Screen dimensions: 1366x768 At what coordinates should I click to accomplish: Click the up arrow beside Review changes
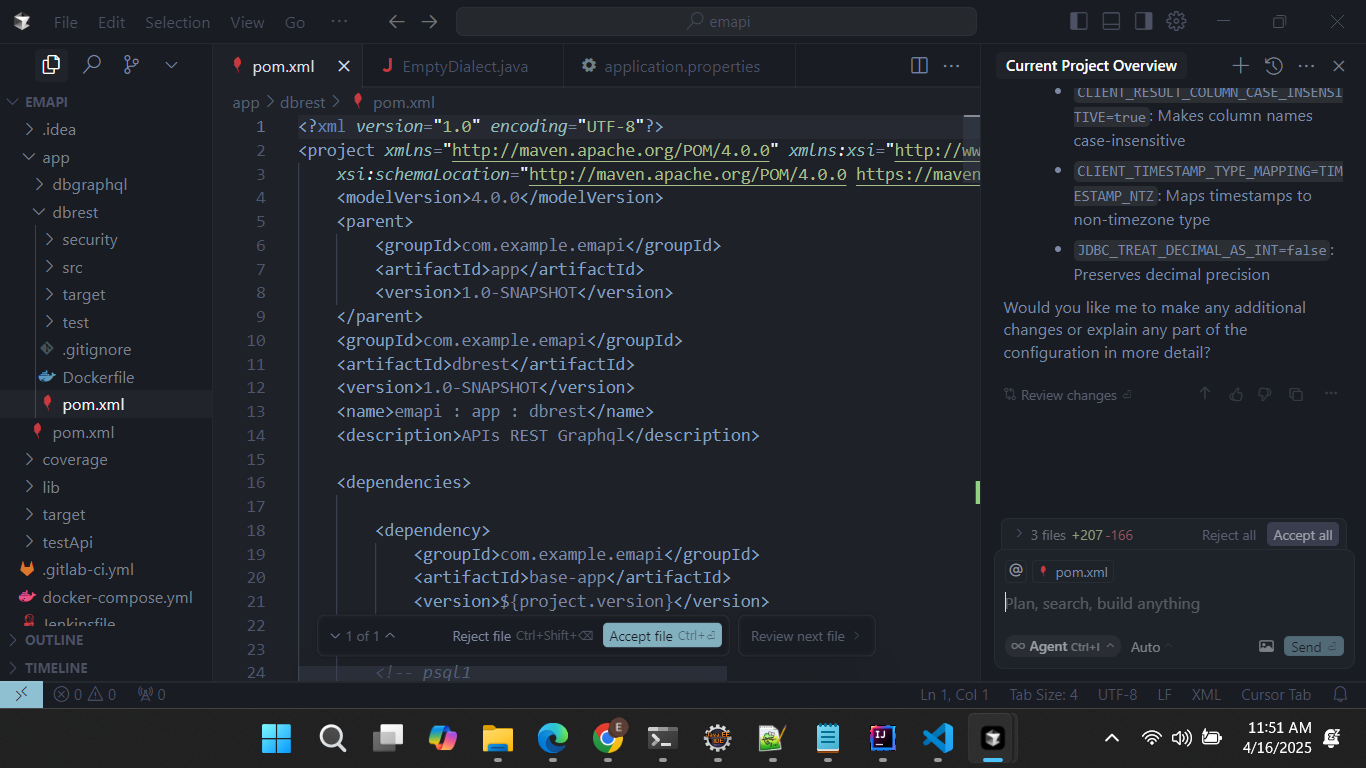tap(1205, 395)
